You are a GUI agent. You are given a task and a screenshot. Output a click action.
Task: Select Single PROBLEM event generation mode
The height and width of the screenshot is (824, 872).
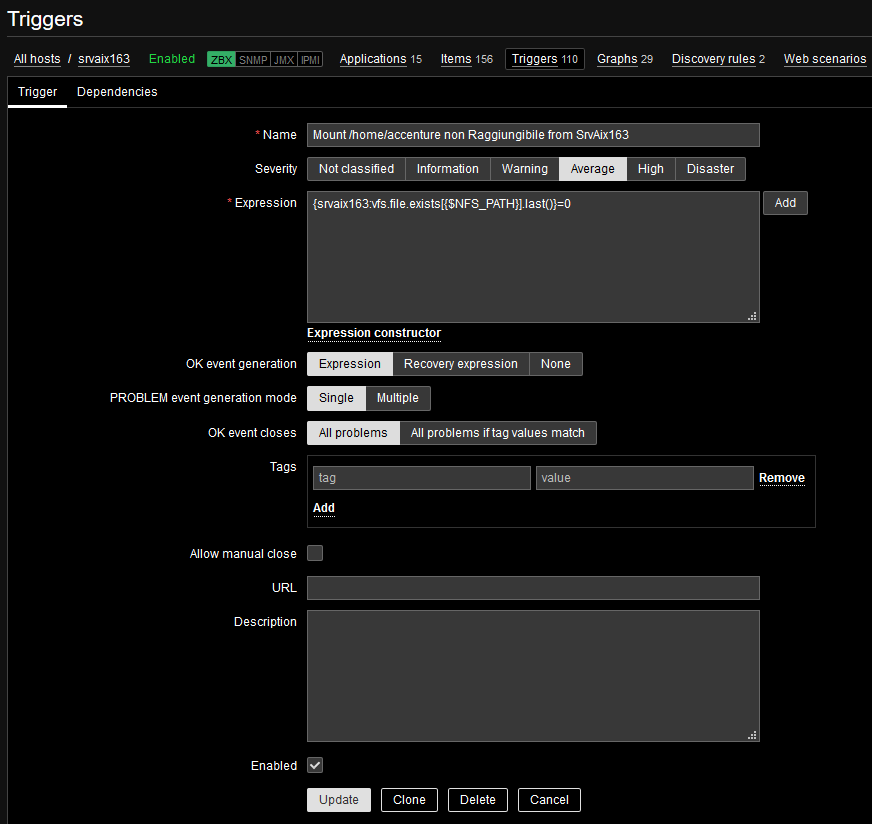[336, 398]
